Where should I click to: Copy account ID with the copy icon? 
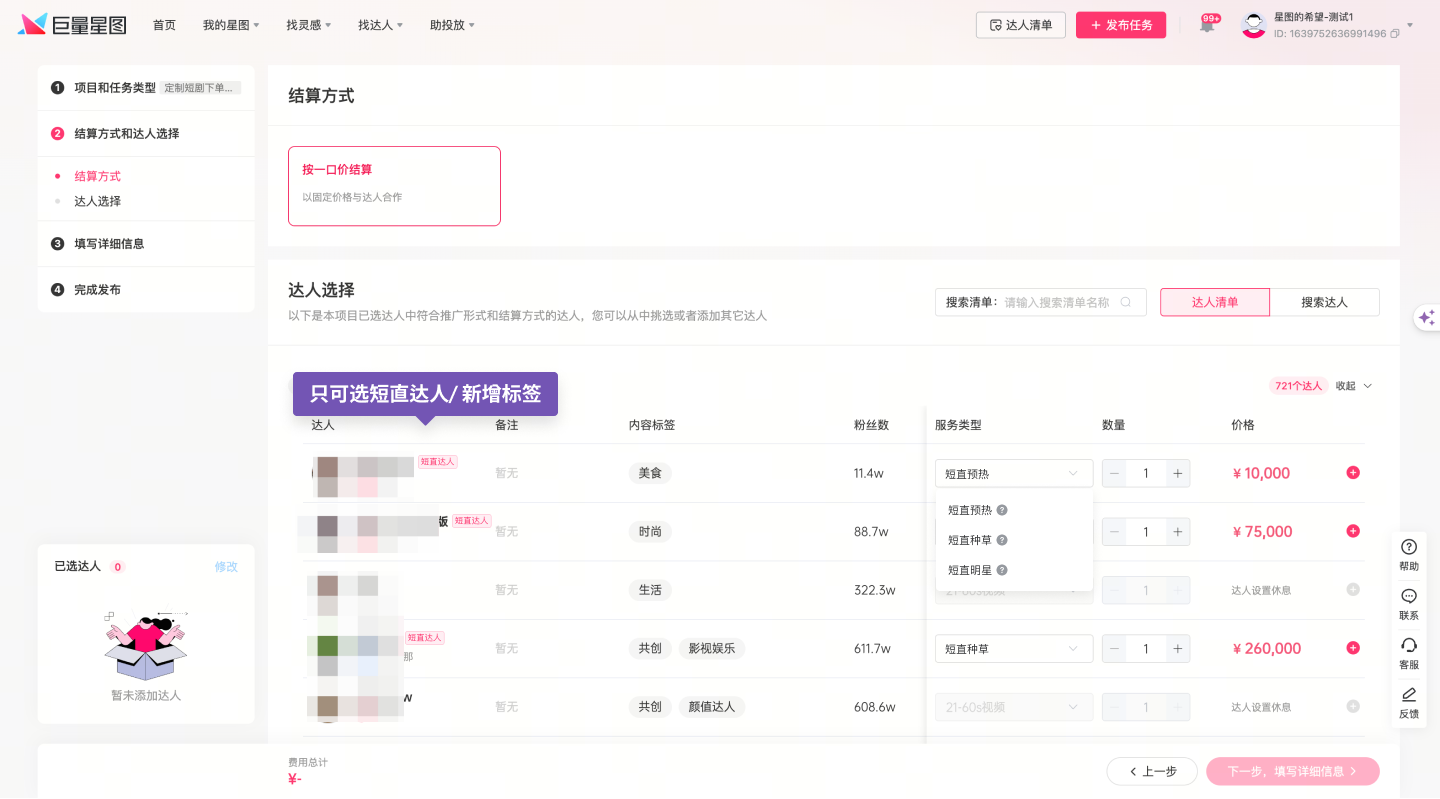[x=1395, y=34]
